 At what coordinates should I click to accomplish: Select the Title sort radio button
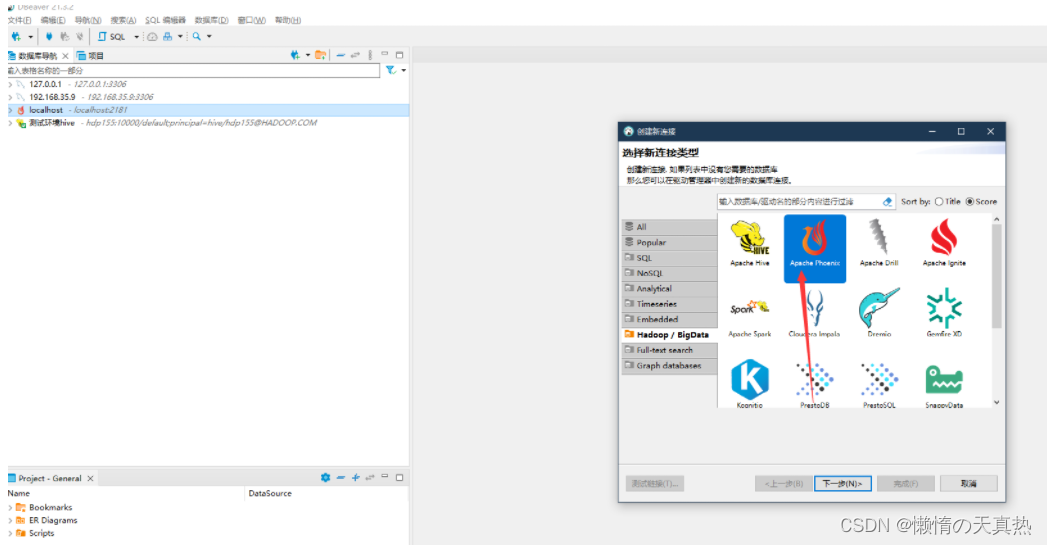coord(939,202)
